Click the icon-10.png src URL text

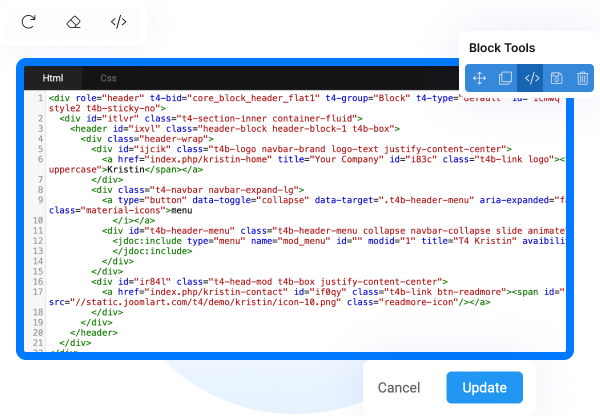pyautogui.click(x=206, y=302)
